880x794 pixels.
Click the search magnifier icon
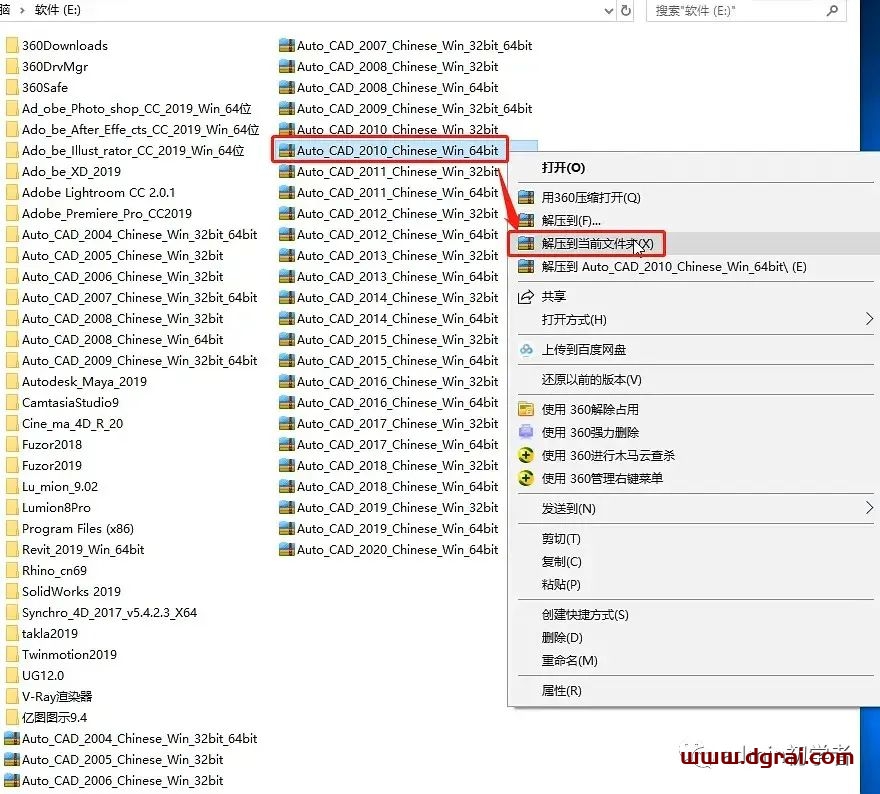833,10
